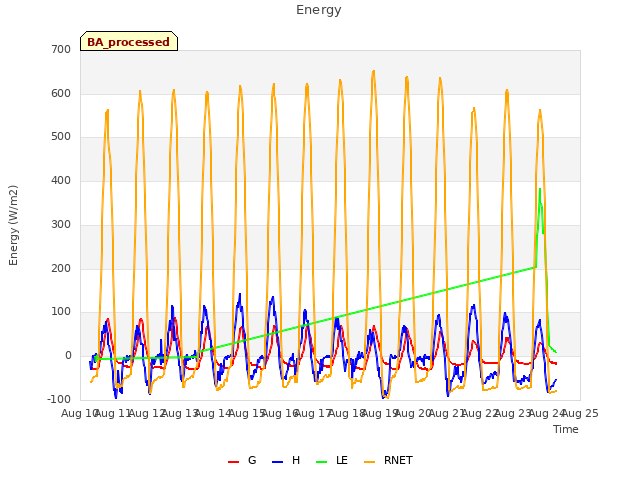Click the 500 y-axis tick label
Viewport: 640px width, 480px height.
pyautogui.click(x=61, y=137)
